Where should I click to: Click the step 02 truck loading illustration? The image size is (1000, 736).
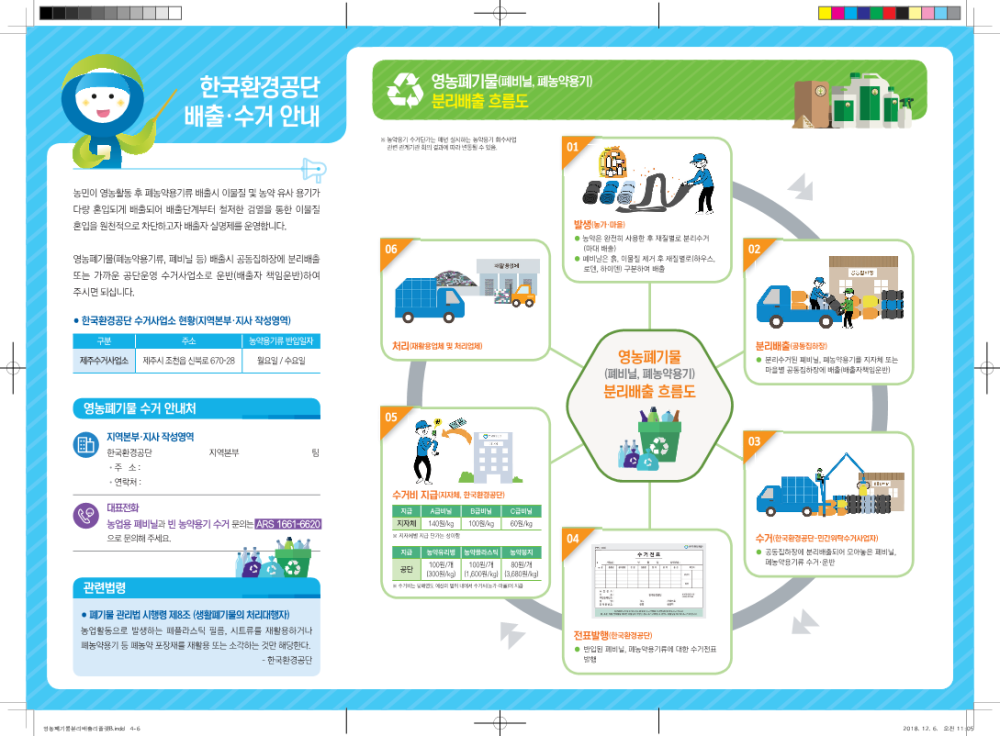click(x=830, y=291)
